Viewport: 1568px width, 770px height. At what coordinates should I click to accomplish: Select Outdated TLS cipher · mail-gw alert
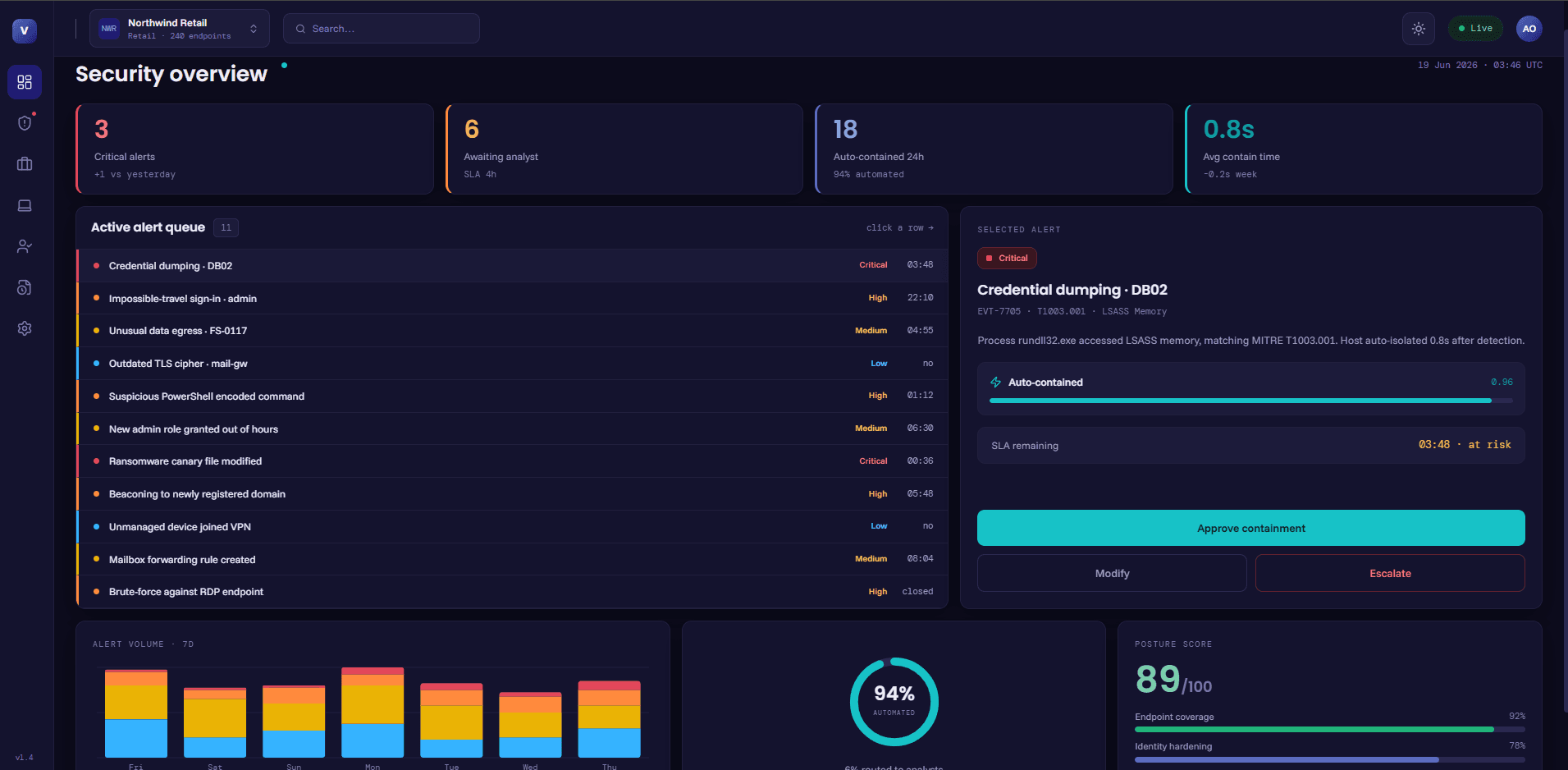[512, 363]
